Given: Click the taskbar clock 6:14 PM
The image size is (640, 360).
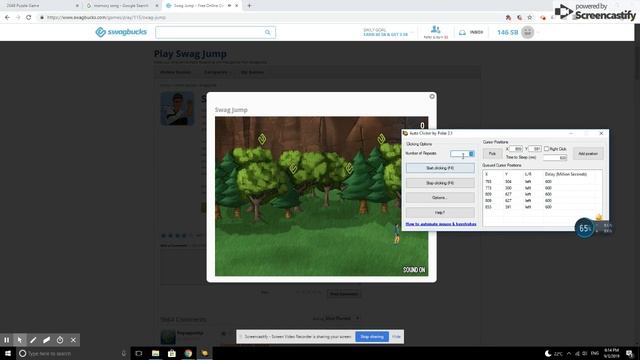Looking at the screenshot, I should pos(611,353).
